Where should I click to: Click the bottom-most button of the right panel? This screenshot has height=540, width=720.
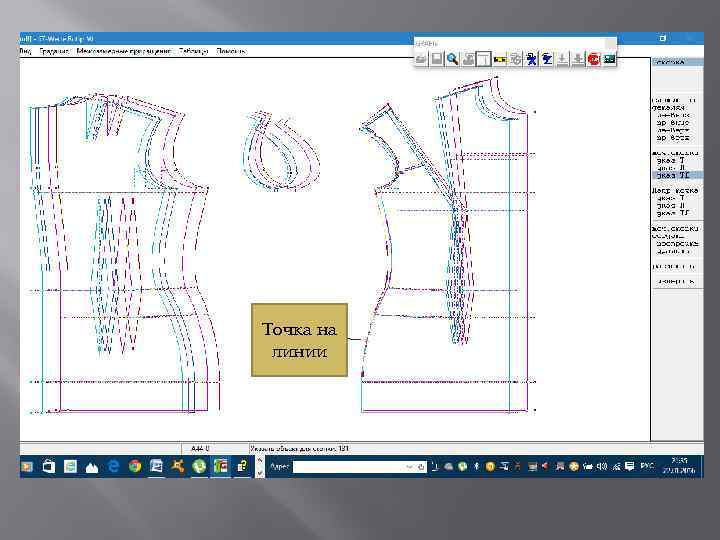tap(677, 281)
